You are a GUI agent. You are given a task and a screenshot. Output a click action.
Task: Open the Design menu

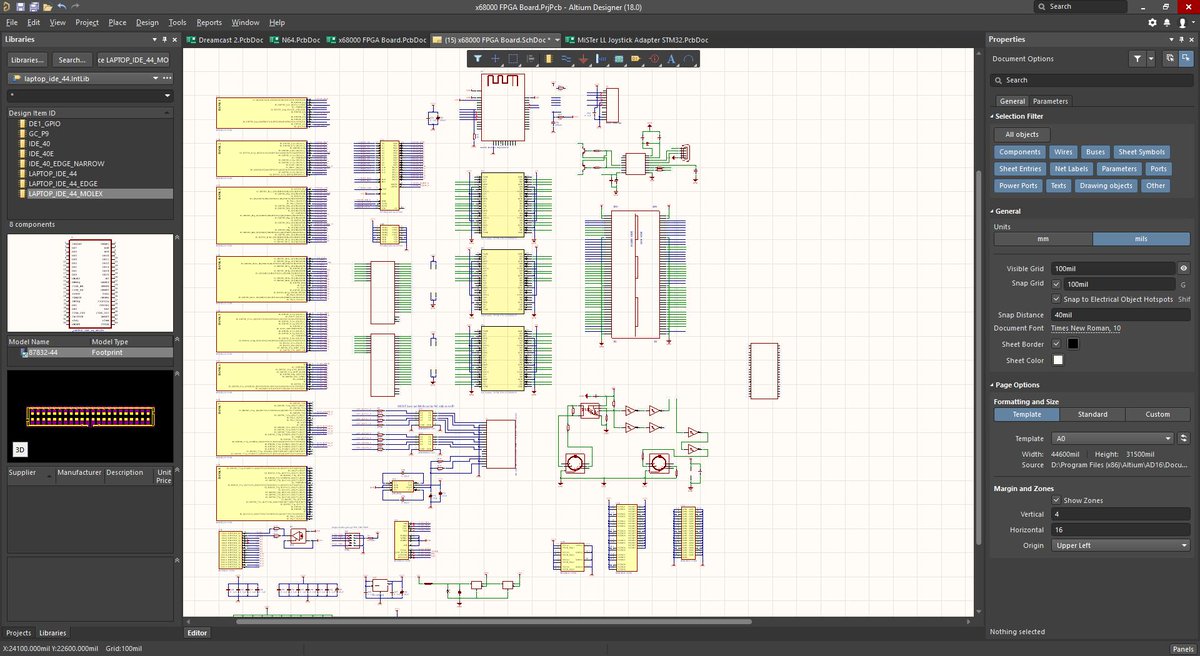coord(147,22)
